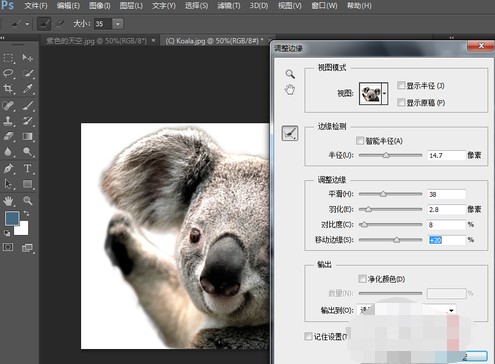This screenshot has width=495, height=364.
Task: Open the 视图 preview mode dropdown
Action: (x=385, y=94)
